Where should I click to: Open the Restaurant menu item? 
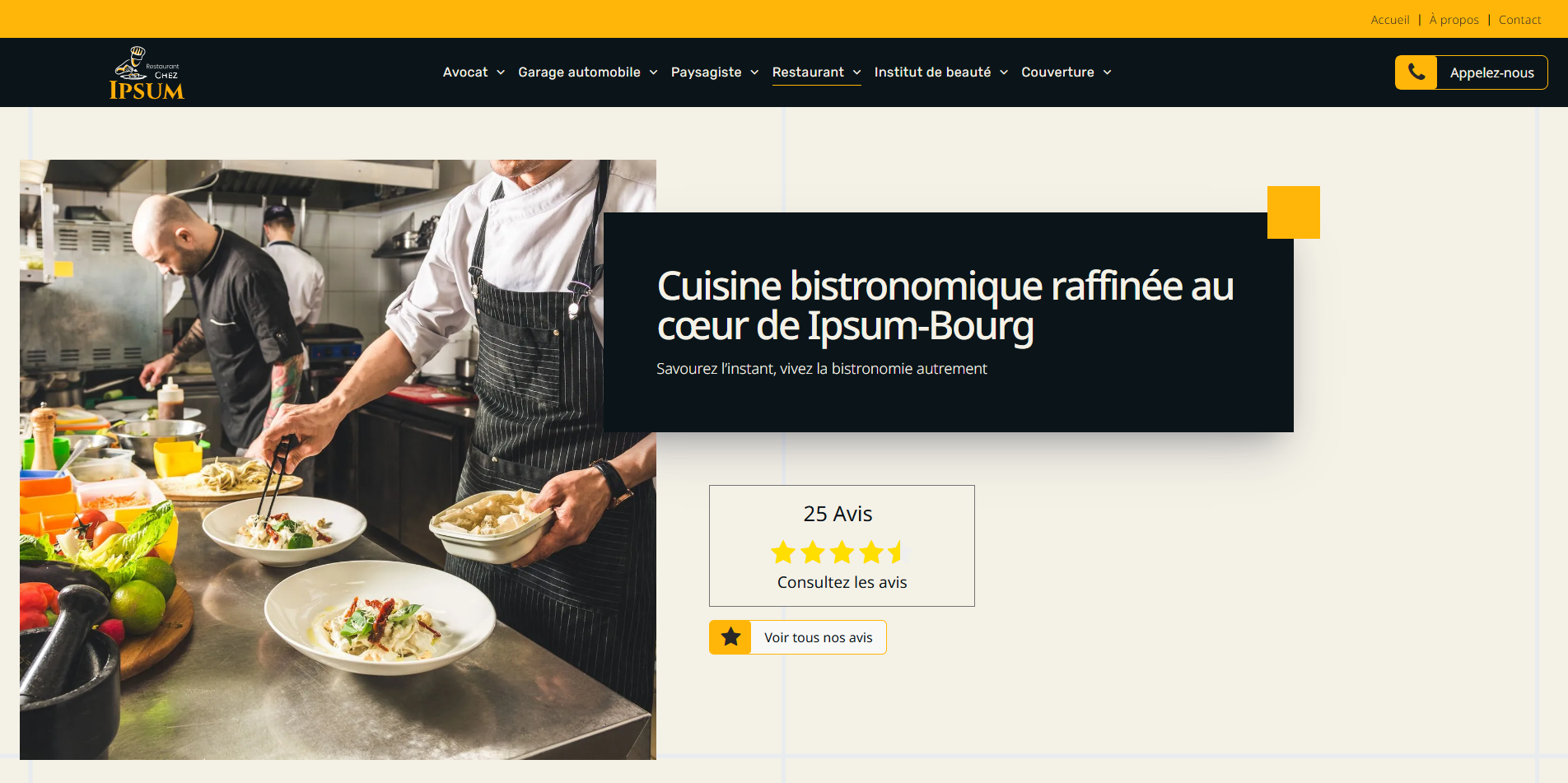(808, 72)
